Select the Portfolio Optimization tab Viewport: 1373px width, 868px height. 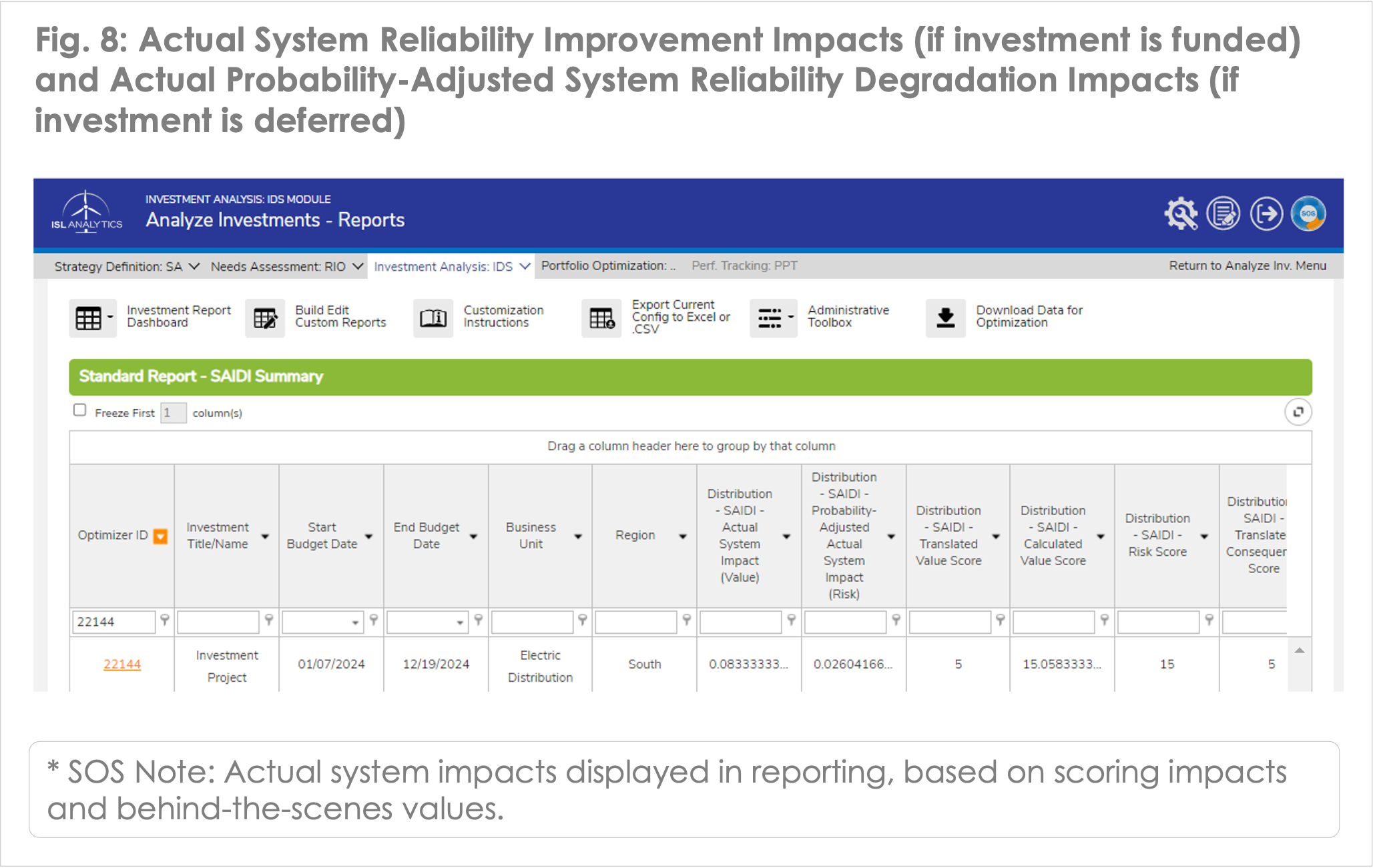pyautogui.click(x=608, y=266)
